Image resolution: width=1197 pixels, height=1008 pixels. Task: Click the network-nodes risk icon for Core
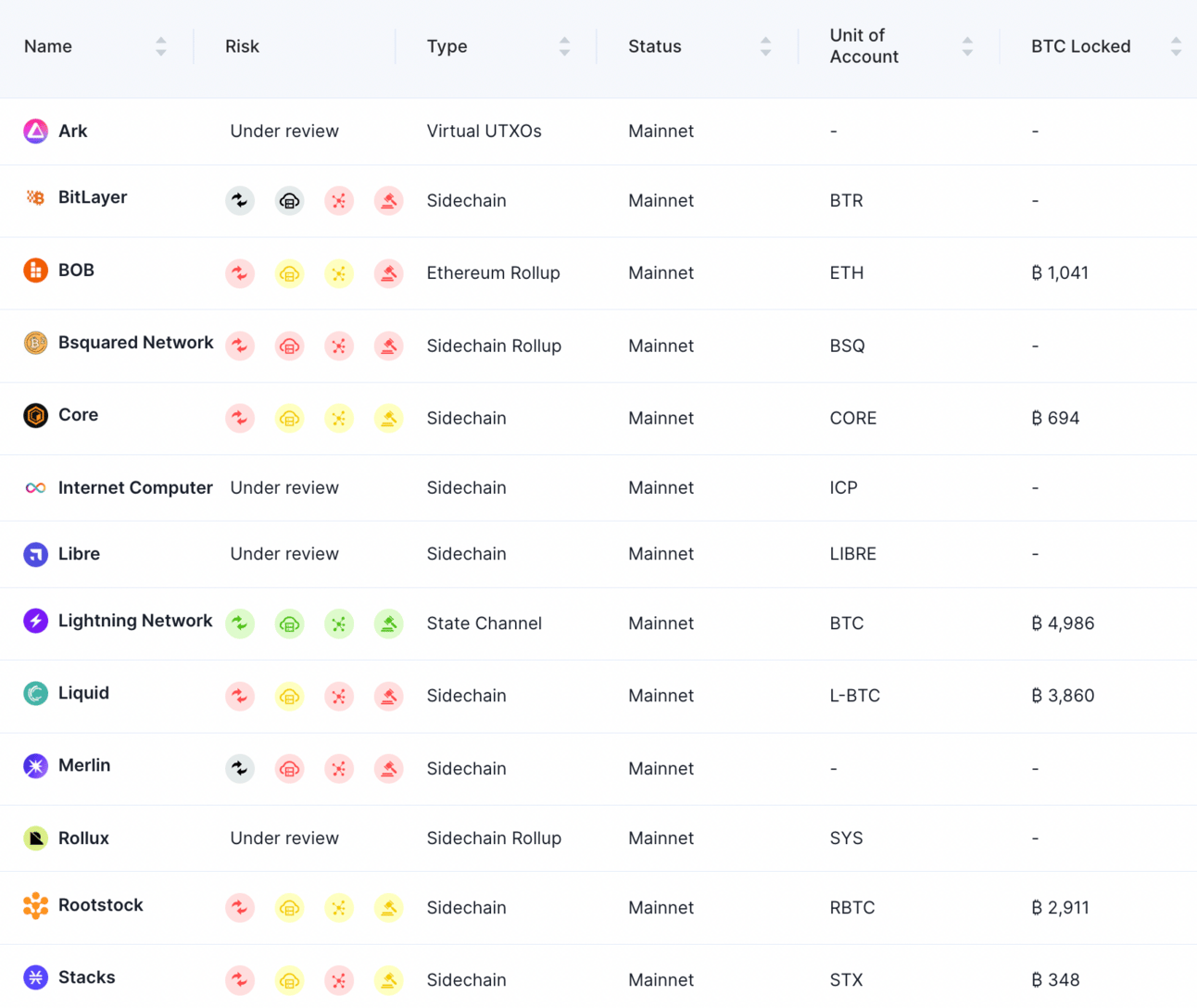[339, 418]
